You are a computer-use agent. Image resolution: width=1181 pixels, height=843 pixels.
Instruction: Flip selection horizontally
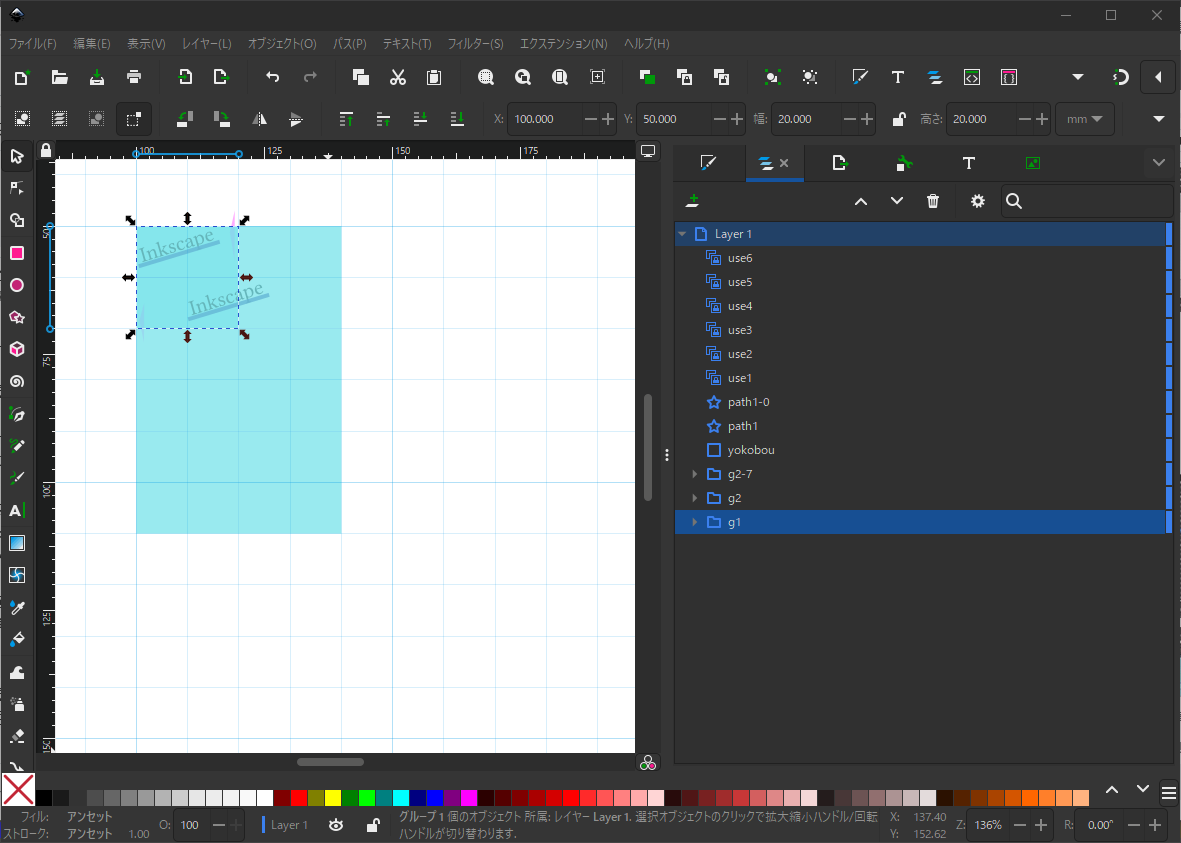pyautogui.click(x=260, y=119)
